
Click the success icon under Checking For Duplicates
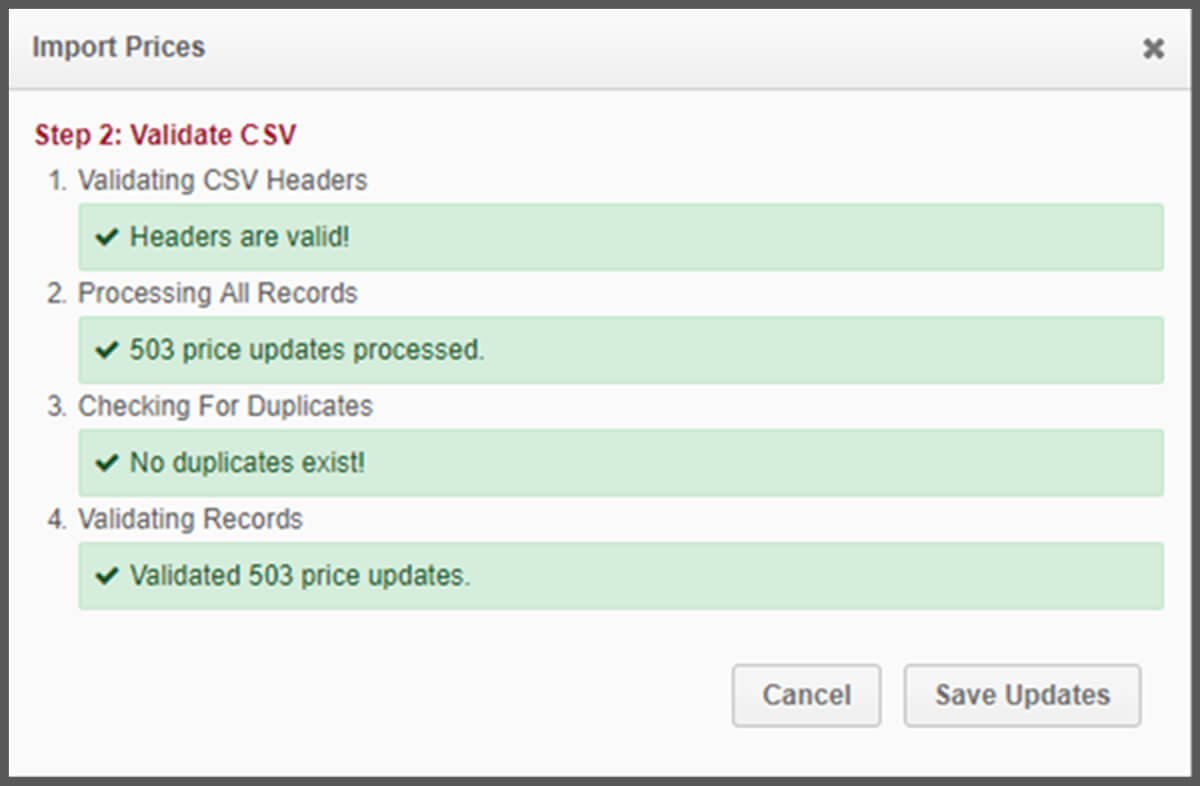pos(107,463)
